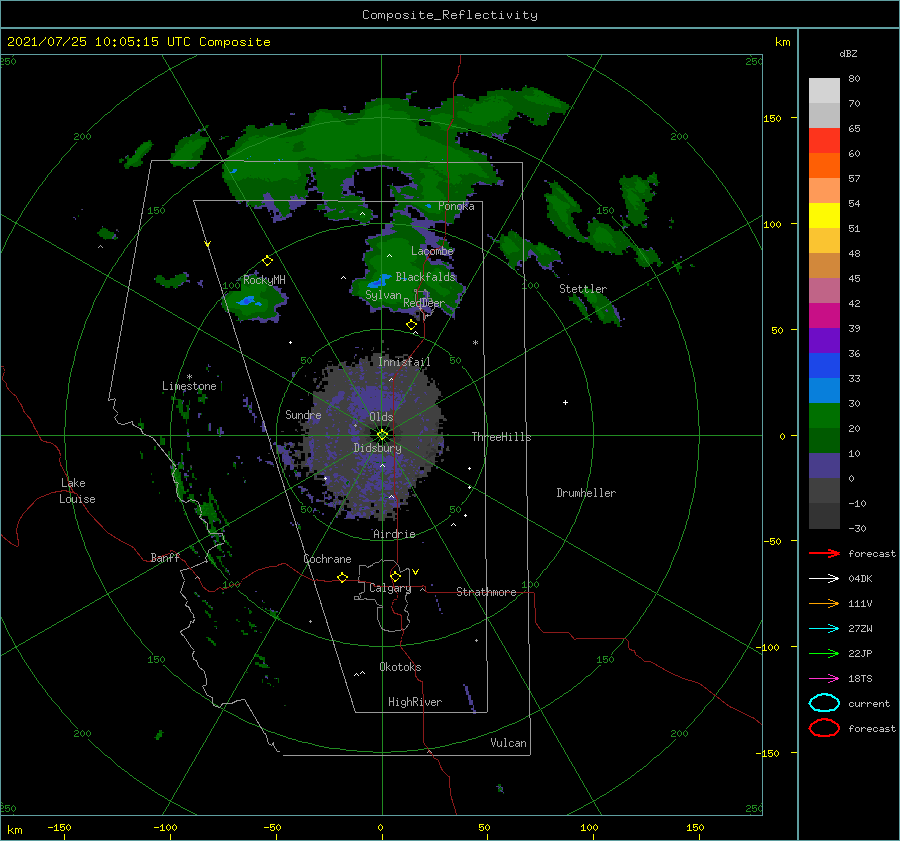Click the ThreeHills town label
This screenshot has height=841, width=900.
[x=502, y=437]
